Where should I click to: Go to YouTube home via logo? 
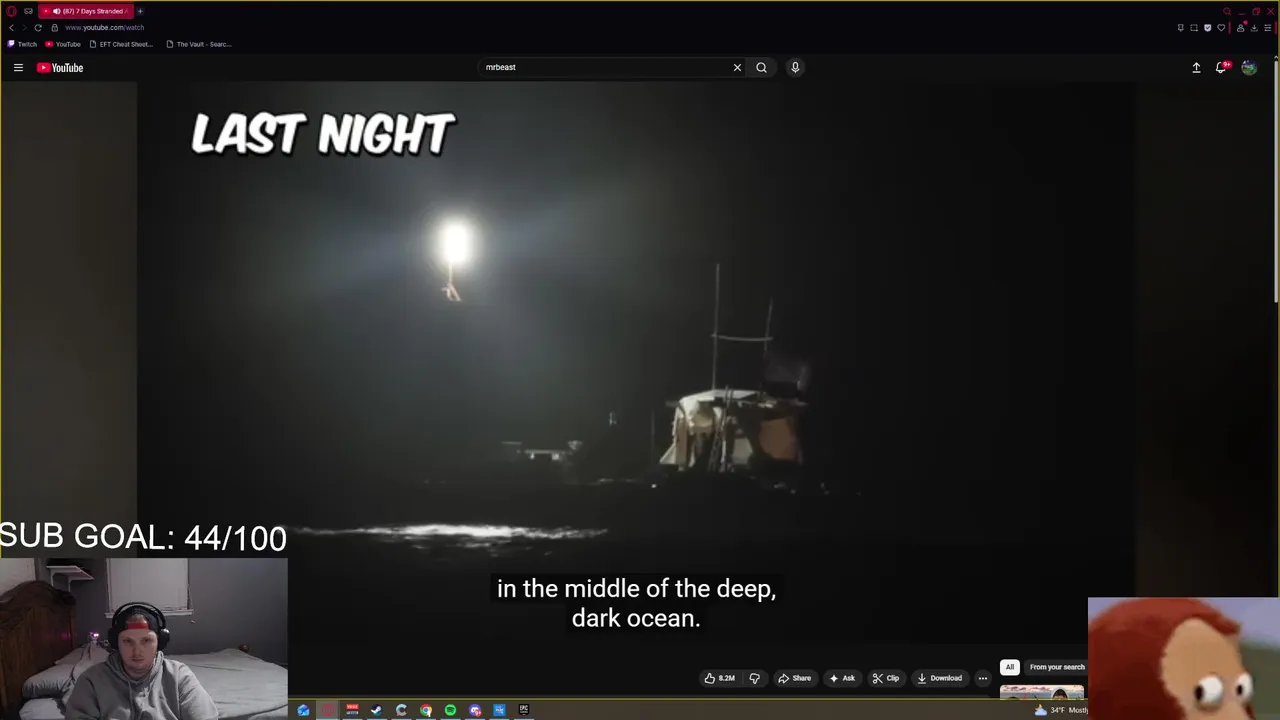tap(60, 68)
